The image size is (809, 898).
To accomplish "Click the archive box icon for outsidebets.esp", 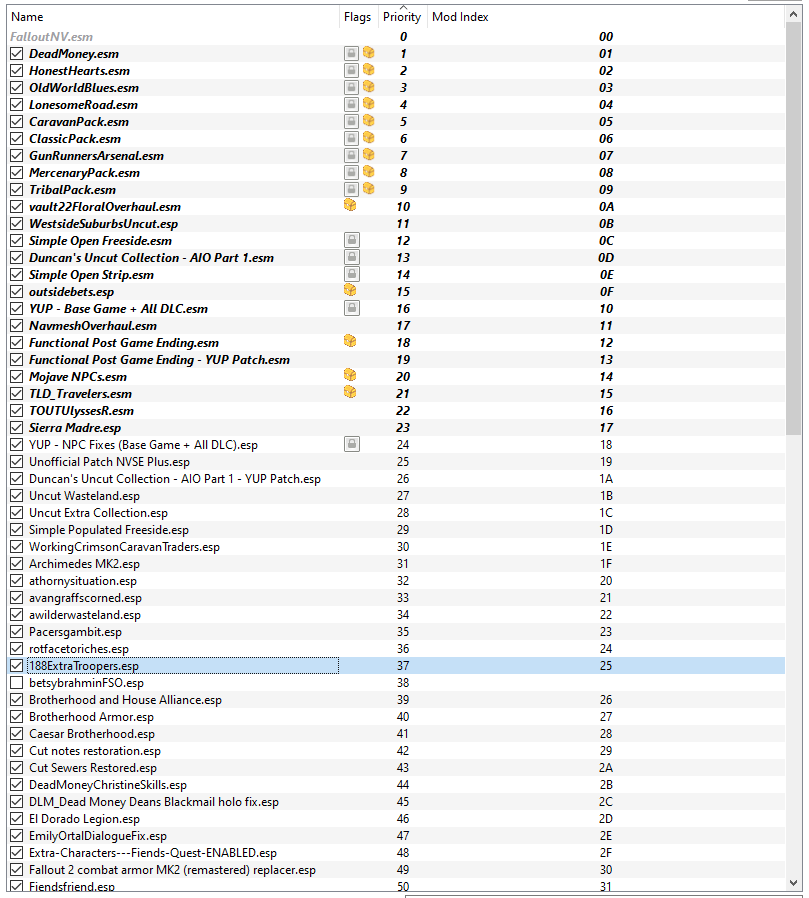I will pos(350,290).
